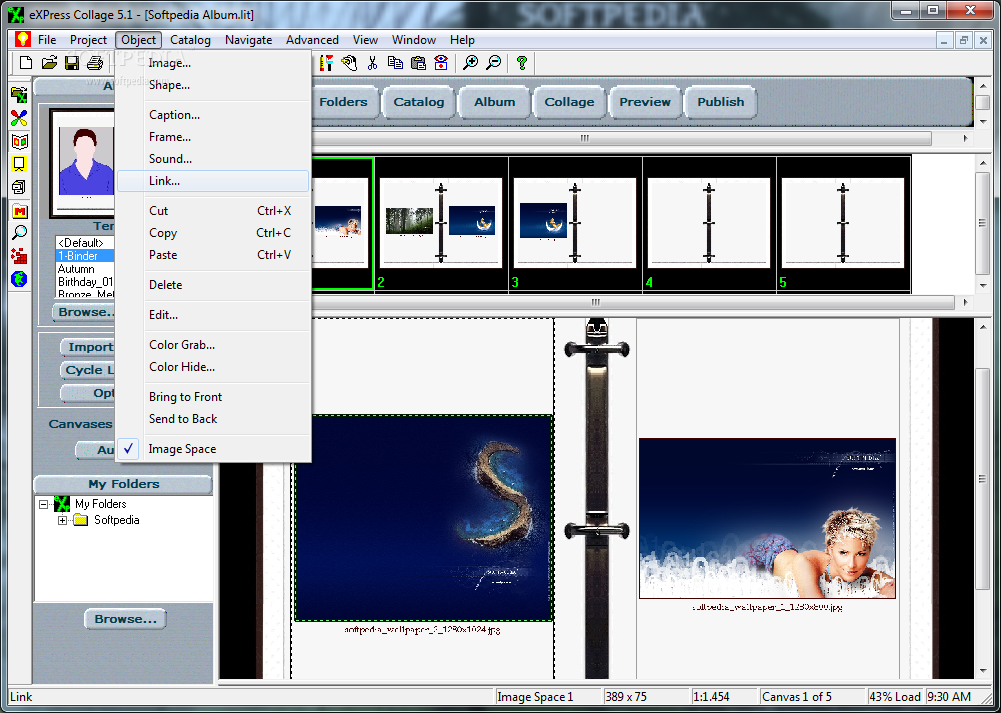Click the Save floppy disk icon
The image size is (1001, 713).
tap(72, 63)
